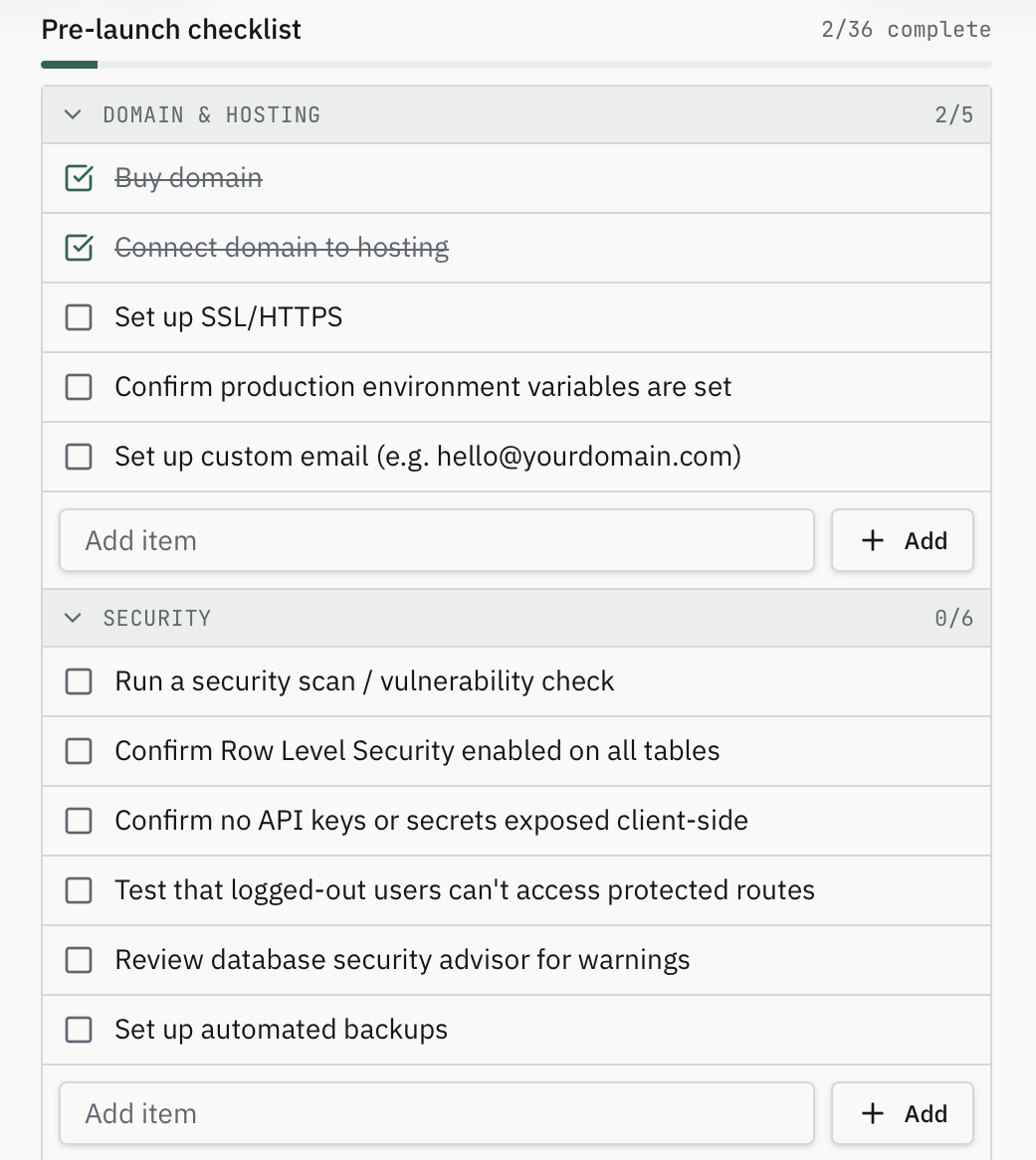
Task: Check Run a security scan item
Action: click(79, 681)
